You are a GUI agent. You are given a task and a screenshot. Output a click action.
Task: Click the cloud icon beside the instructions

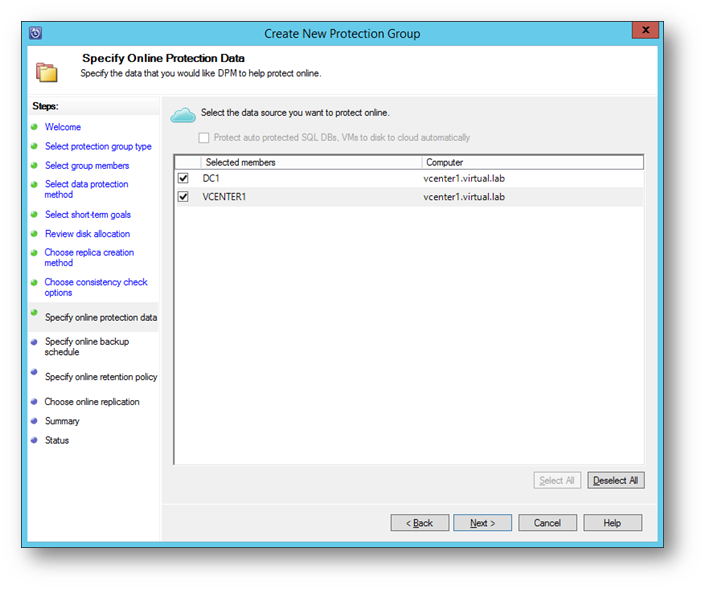coord(183,115)
